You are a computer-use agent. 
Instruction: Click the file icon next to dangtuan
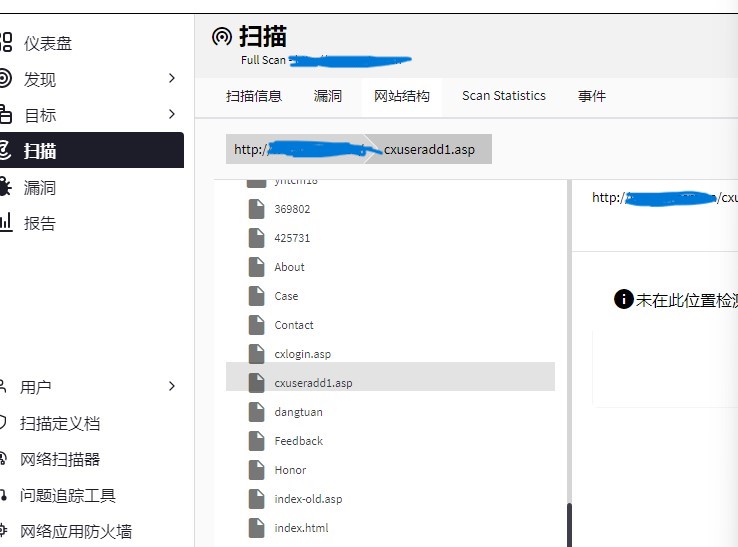click(257, 412)
